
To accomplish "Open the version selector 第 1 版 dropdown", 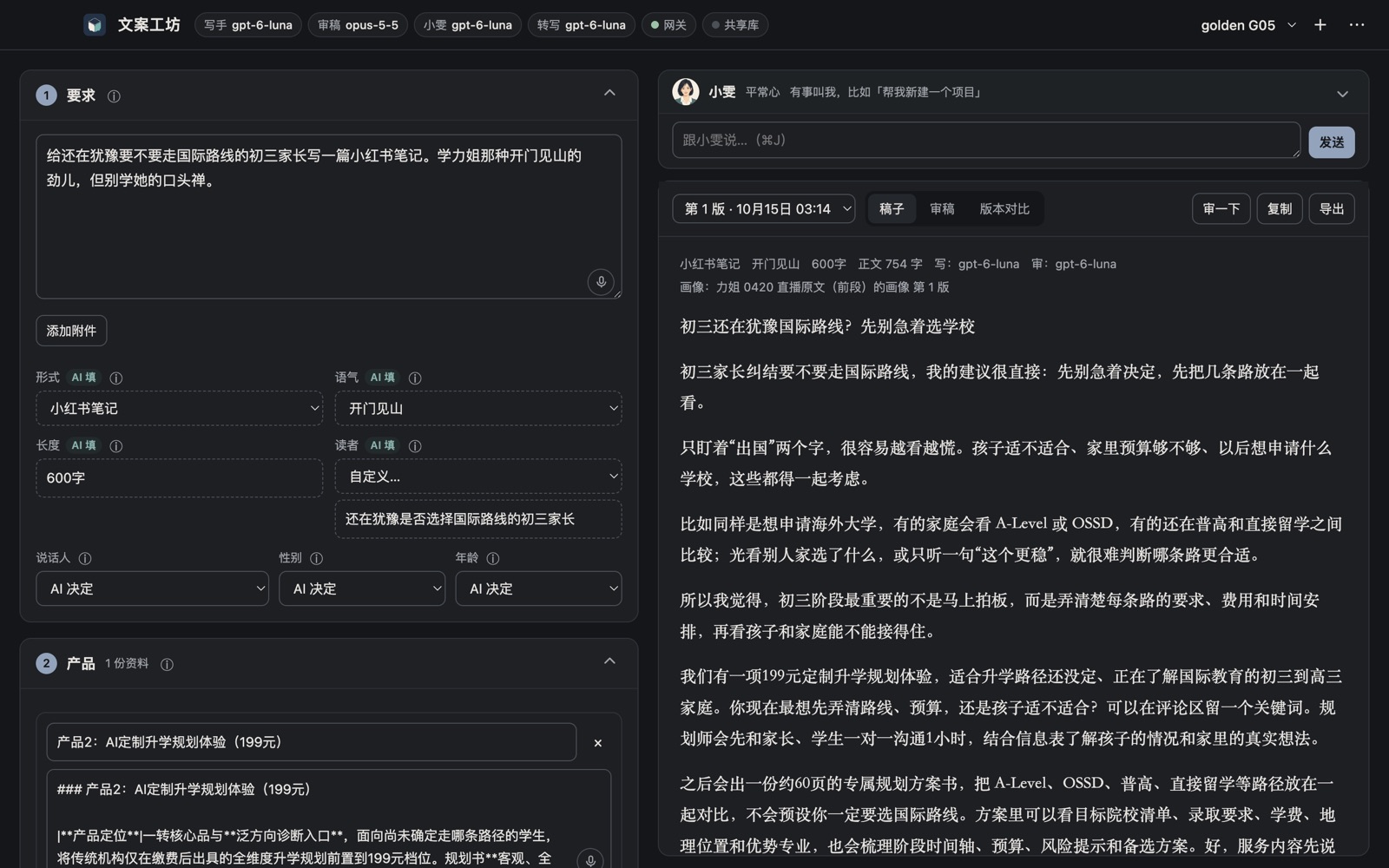I will click(x=764, y=209).
